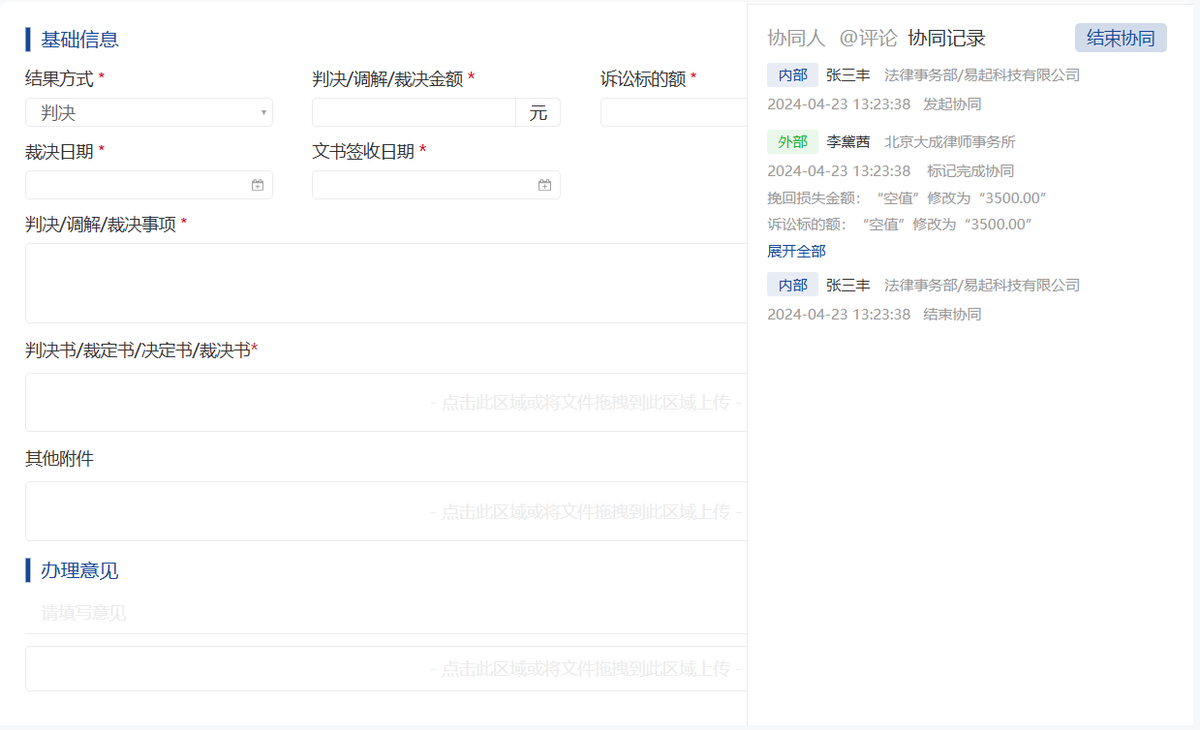Focus the 诉讼标的额 input field
The height and width of the screenshot is (730, 1200).
[673, 113]
